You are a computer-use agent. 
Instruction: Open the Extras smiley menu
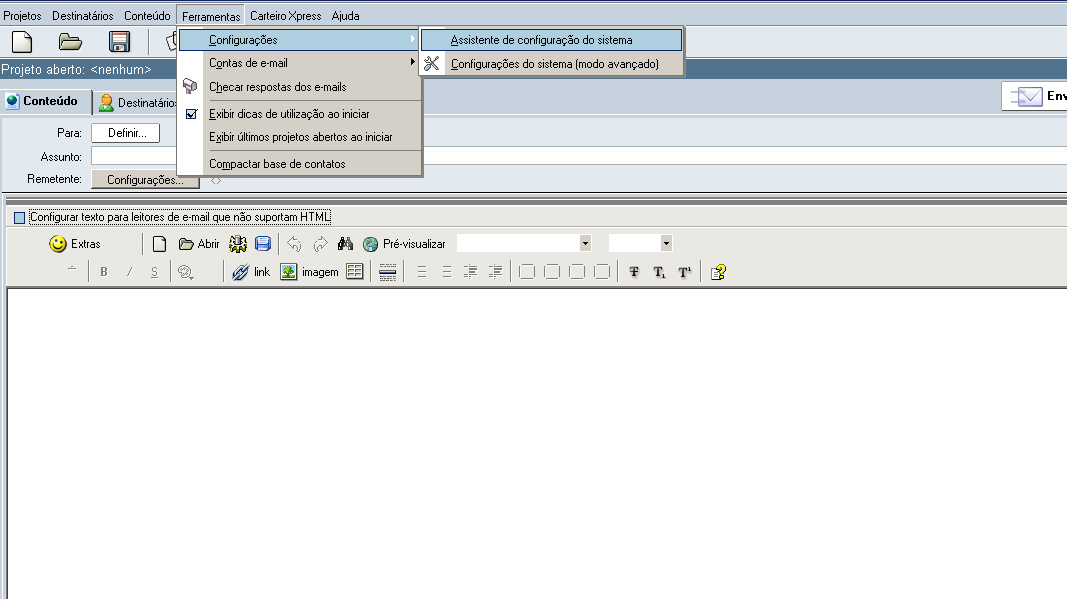point(75,244)
